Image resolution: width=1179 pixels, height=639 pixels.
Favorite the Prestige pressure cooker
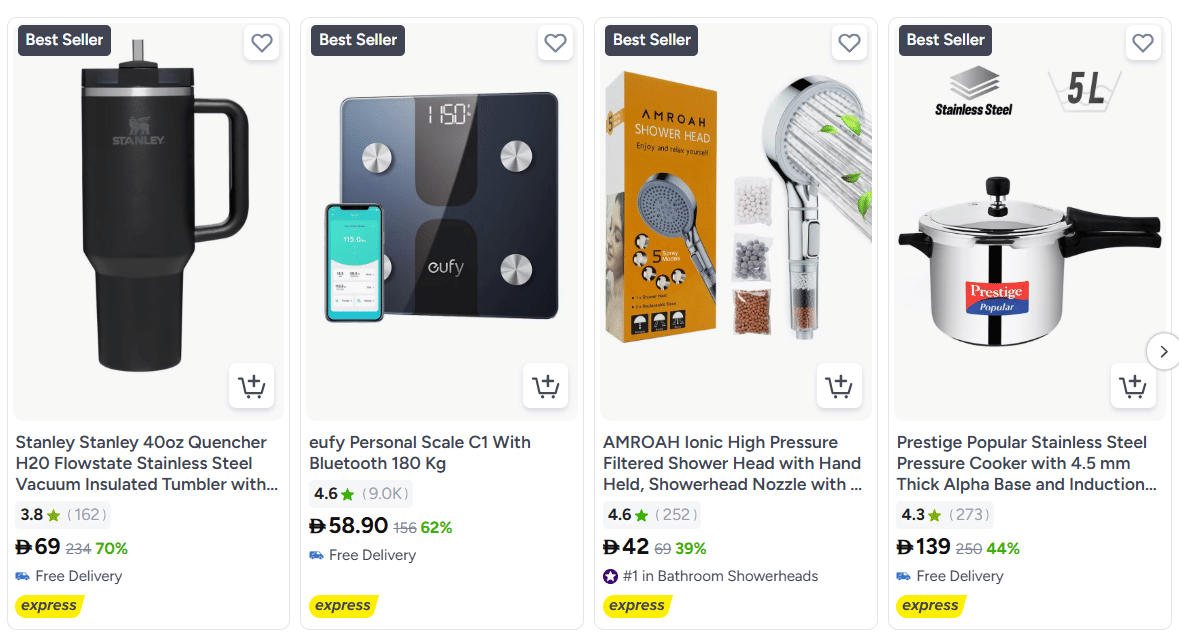[1142, 43]
